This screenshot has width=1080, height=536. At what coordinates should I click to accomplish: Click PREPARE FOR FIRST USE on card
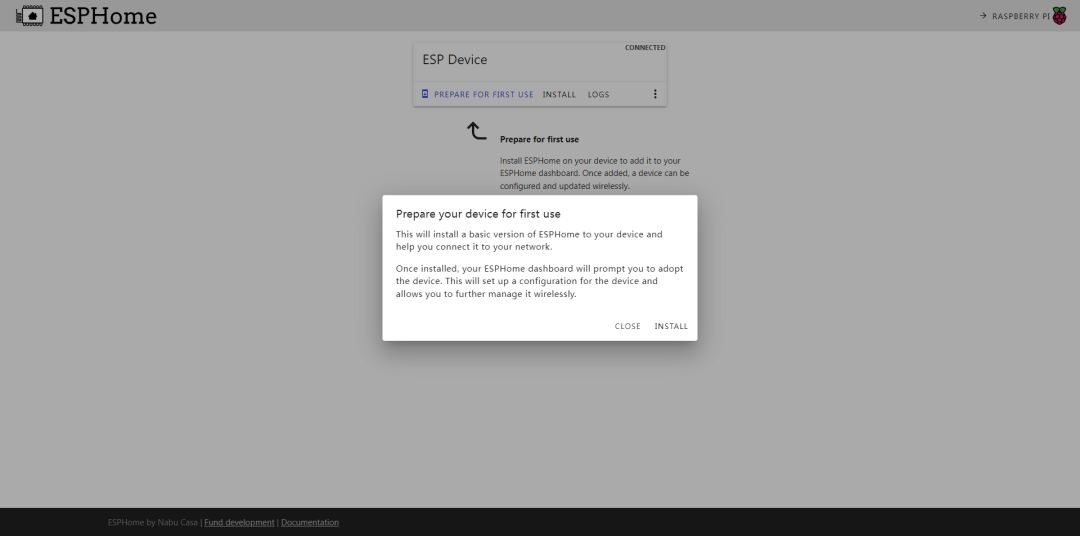[x=483, y=94]
